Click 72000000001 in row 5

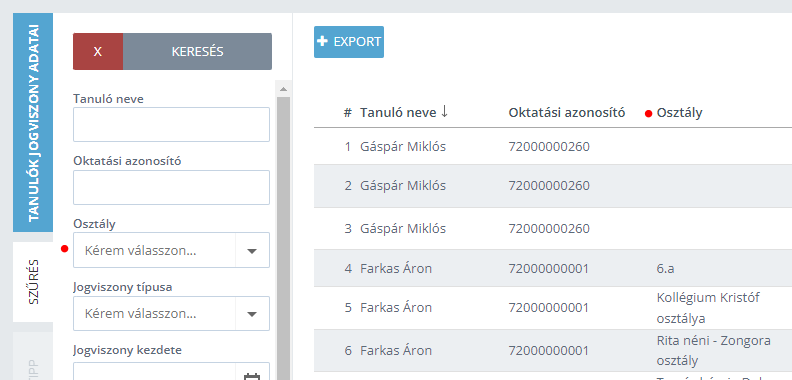(x=549, y=308)
